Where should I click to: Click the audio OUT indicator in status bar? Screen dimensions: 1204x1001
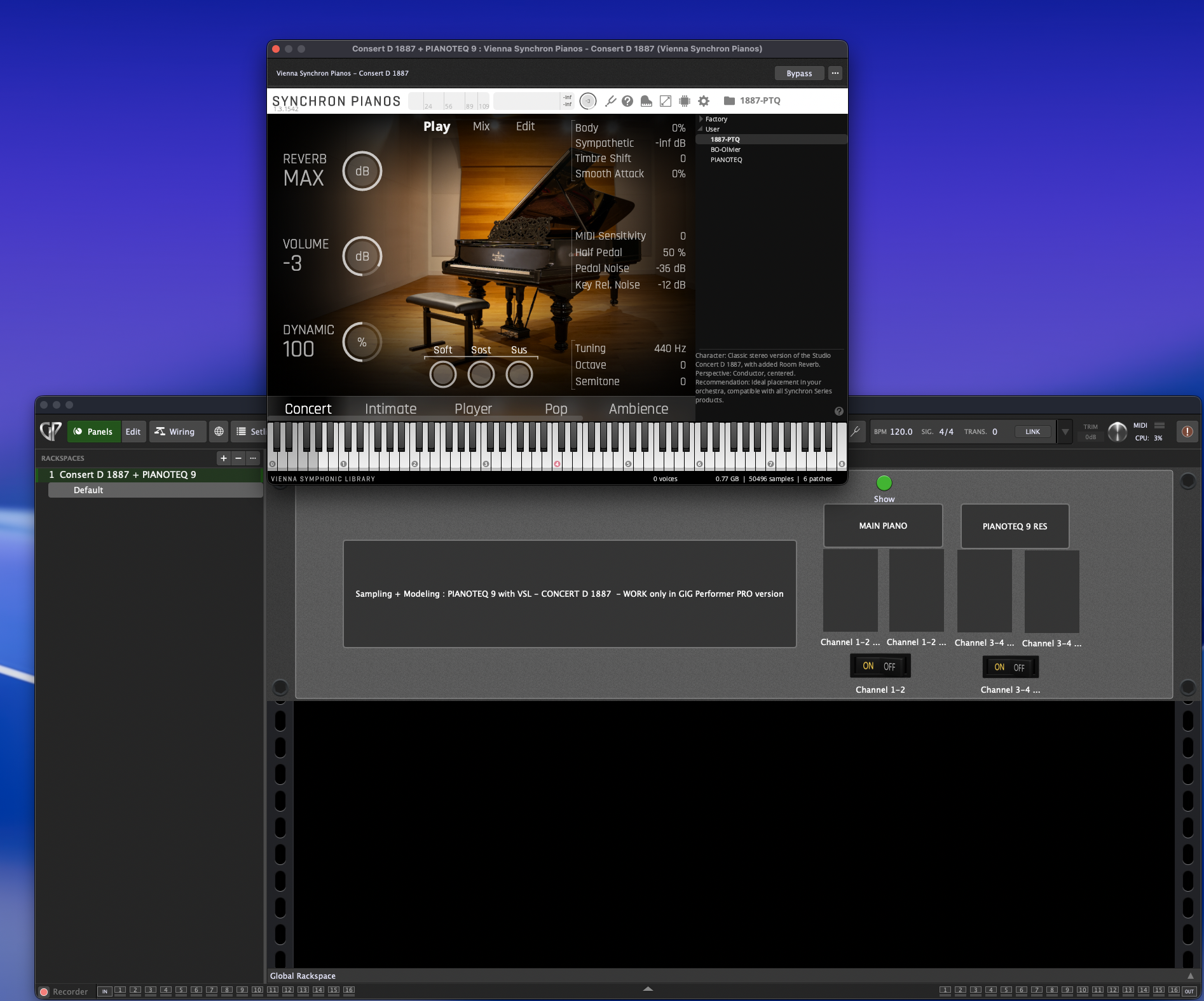(x=1189, y=991)
